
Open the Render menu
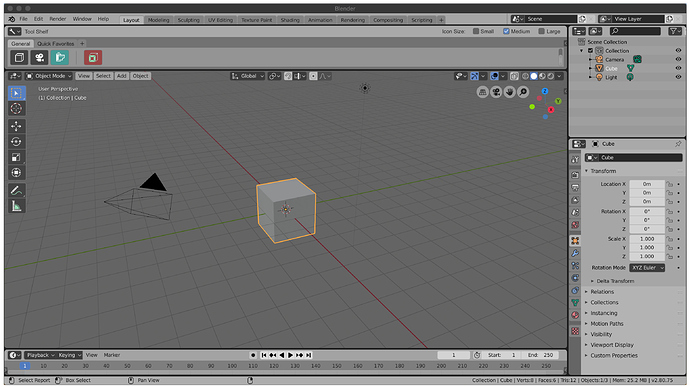[x=58, y=19]
